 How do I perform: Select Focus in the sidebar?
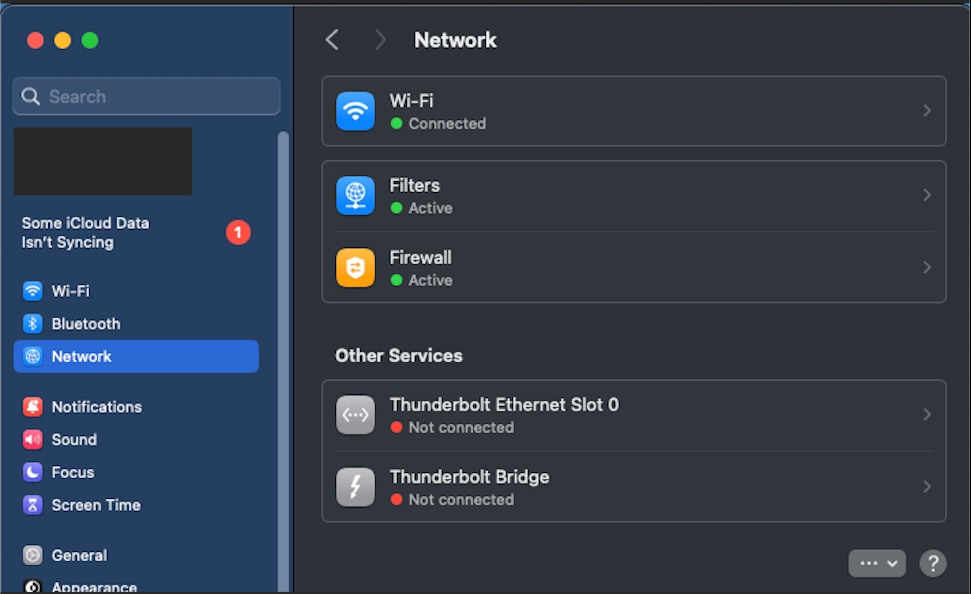click(136, 472)
